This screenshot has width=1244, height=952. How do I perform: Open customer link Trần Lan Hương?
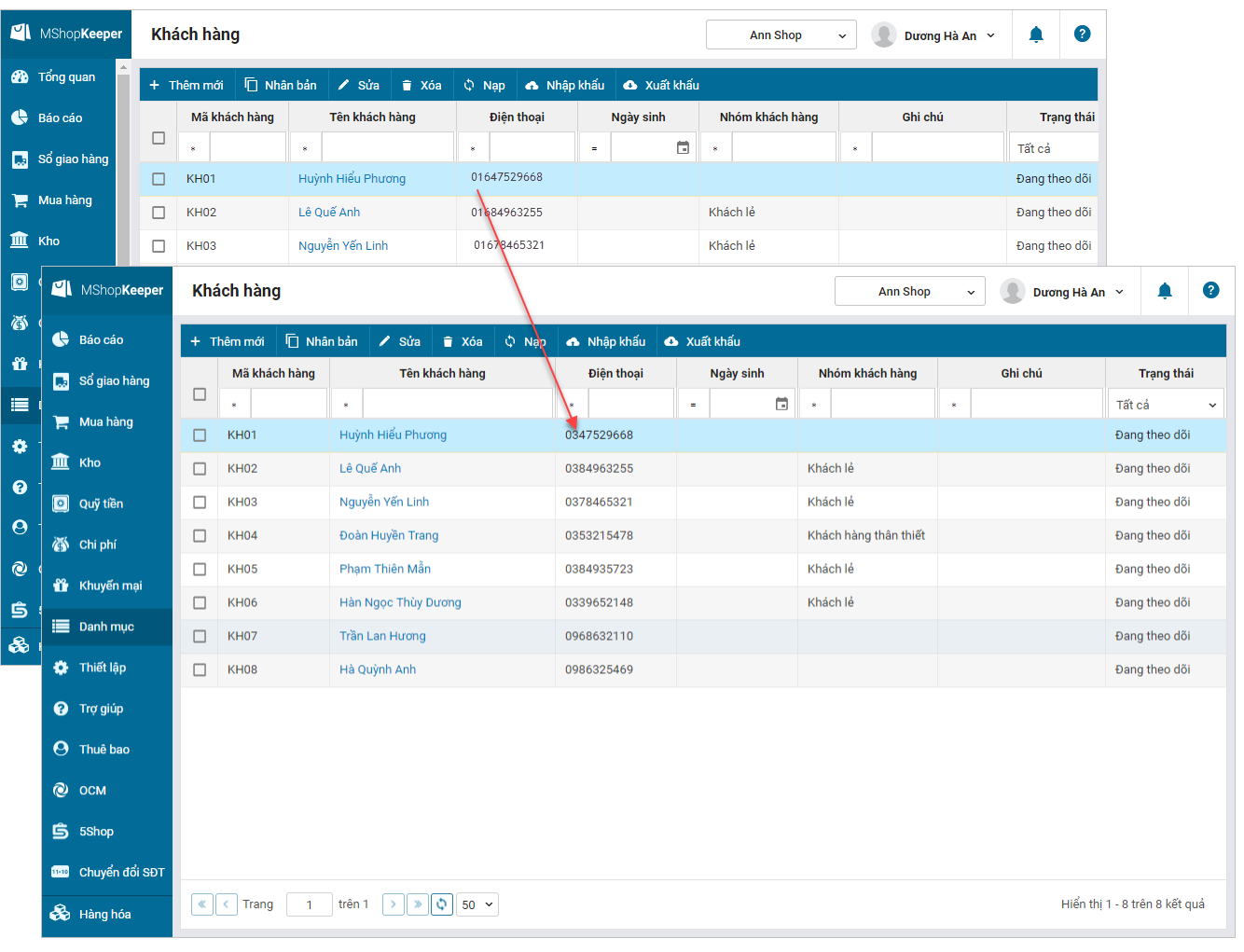(x=382, y=636)
